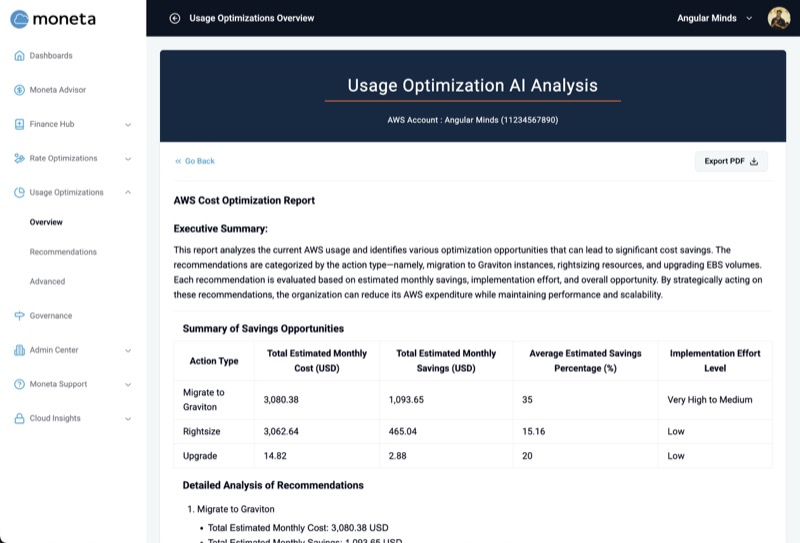The height and width of the screenshot is (543, 800).
Task: Open the user profile avatar
Action: pos(779,18)
